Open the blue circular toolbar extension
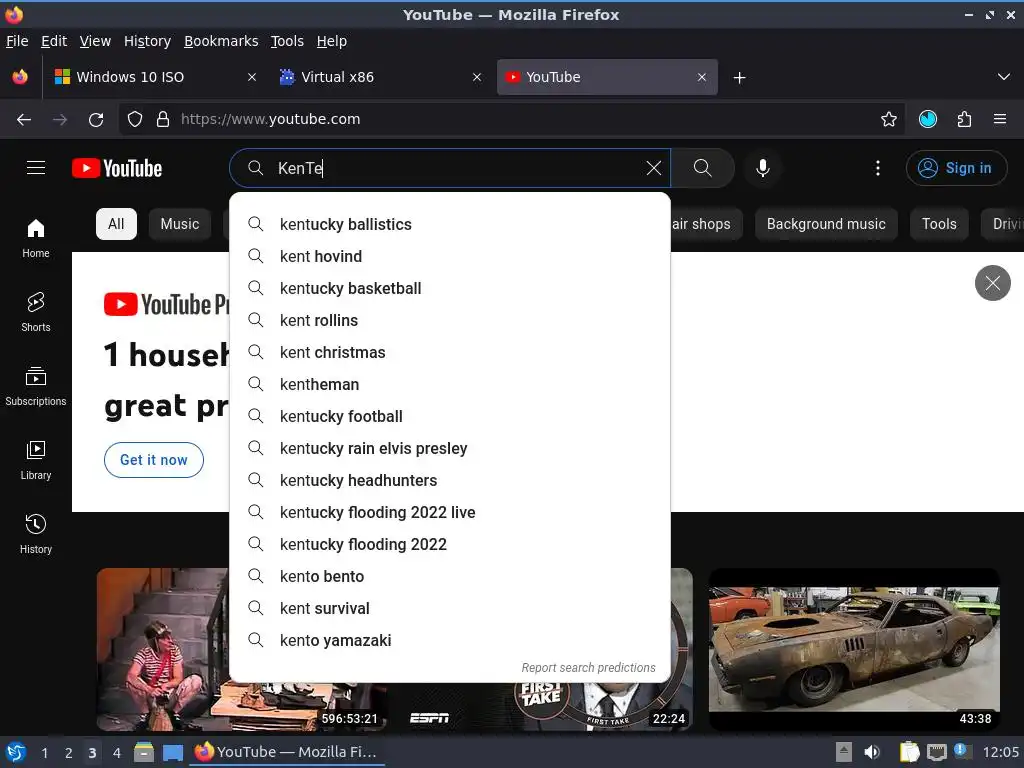The image size is (1024, 768). tap(927, 120)
